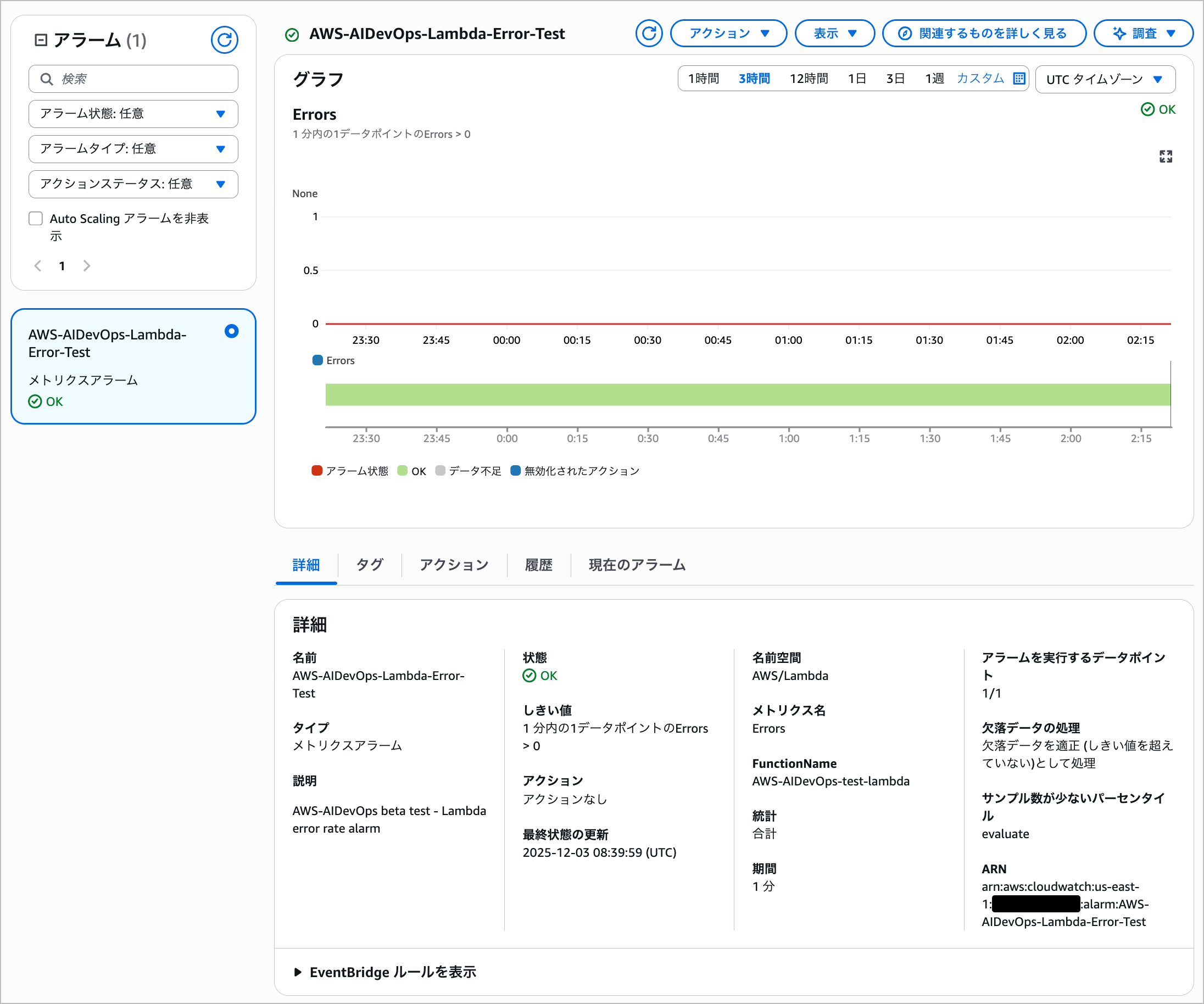The height and width of the screenshot is (1004, 1204).
Task: Open the UTC タイムゾーン dropdown
Action: coord(1104,79)
